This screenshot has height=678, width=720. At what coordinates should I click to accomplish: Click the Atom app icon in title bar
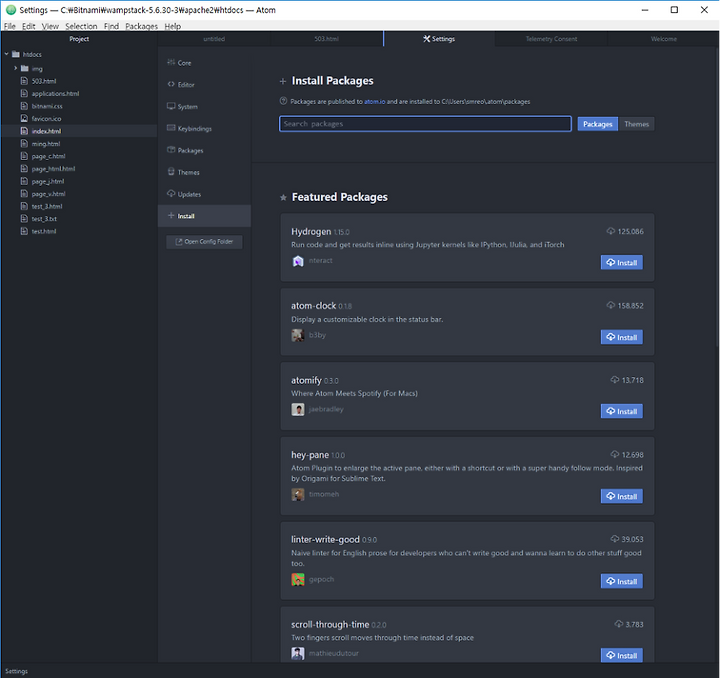(x=11, y=10)
